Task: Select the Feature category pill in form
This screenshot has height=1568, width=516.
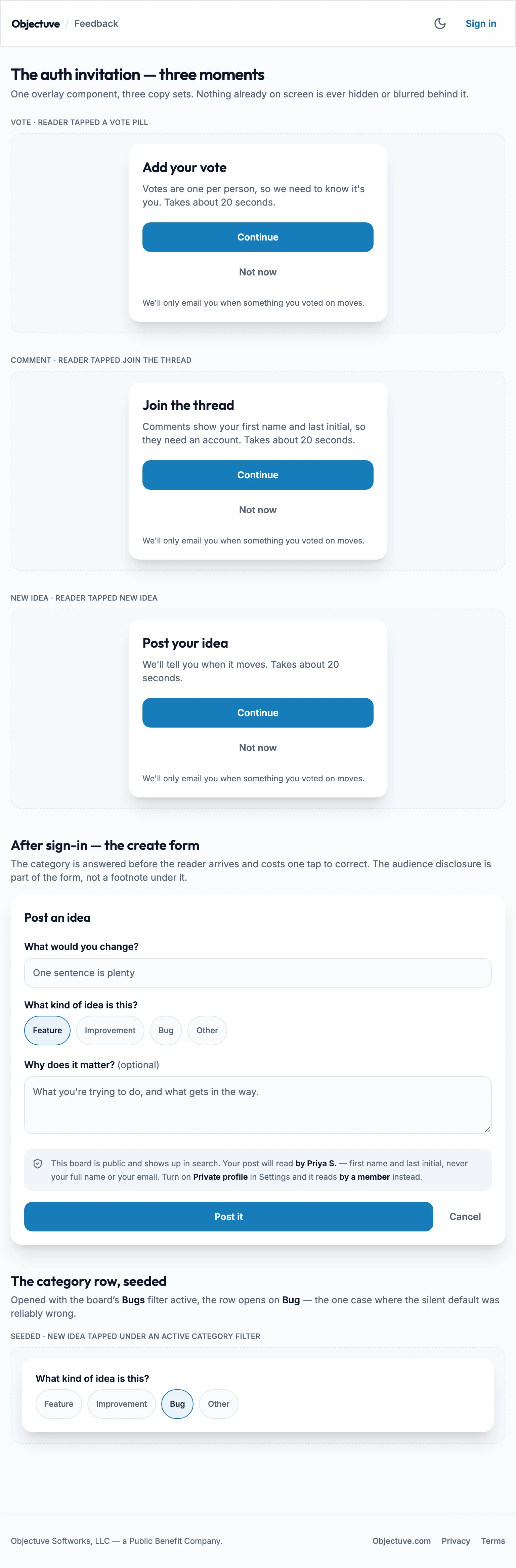Action: 47,1031
